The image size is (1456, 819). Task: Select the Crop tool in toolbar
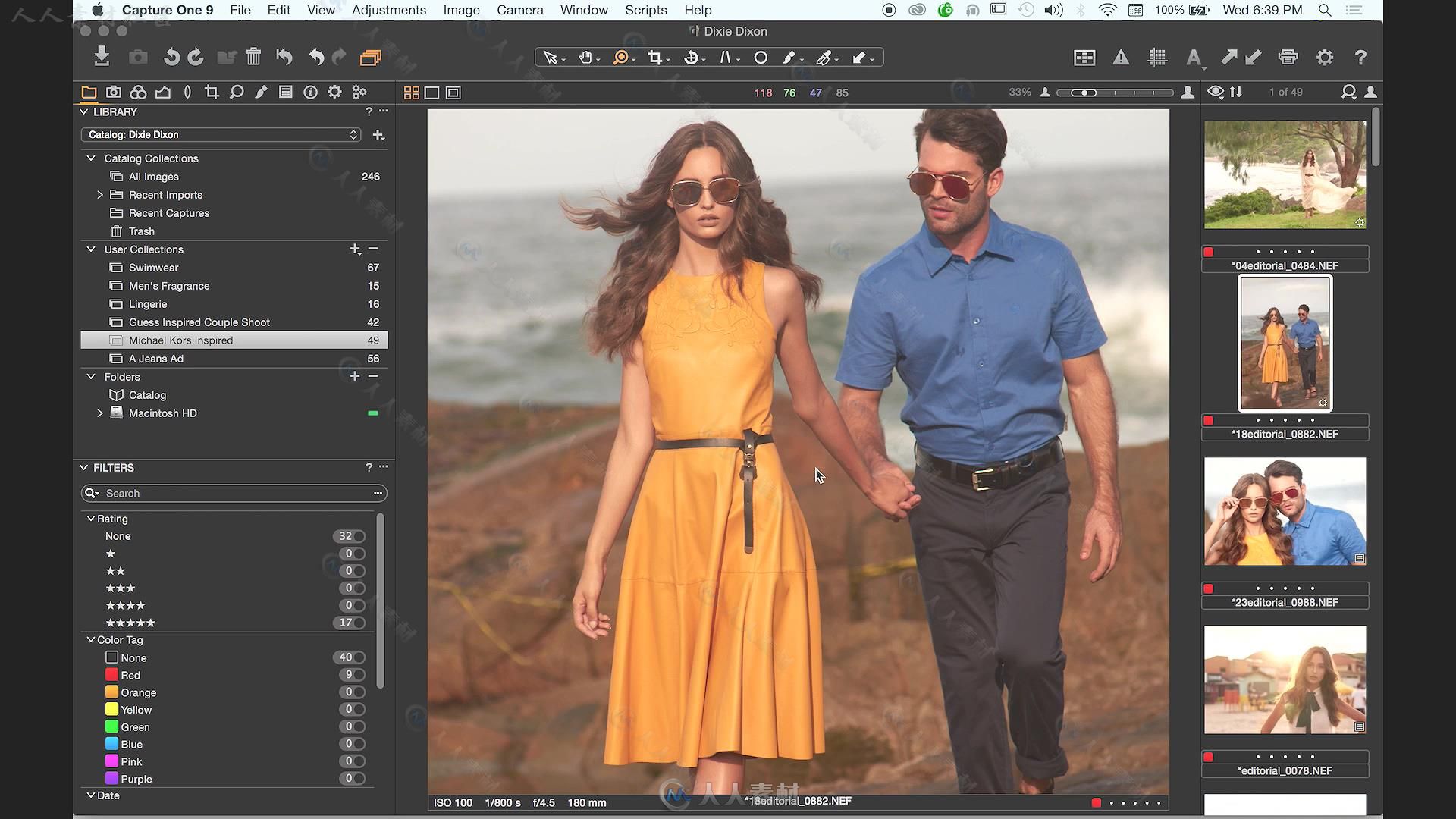(655, 57)
